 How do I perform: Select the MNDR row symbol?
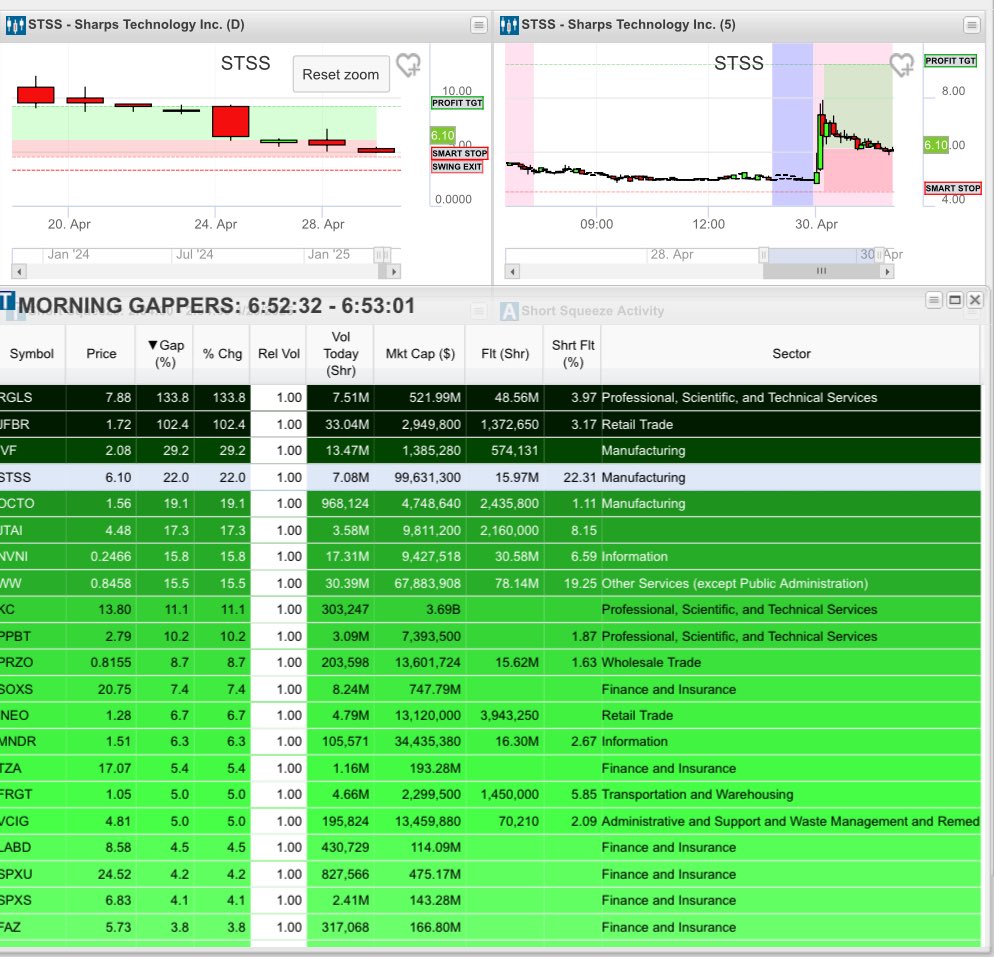click(18, 741)
